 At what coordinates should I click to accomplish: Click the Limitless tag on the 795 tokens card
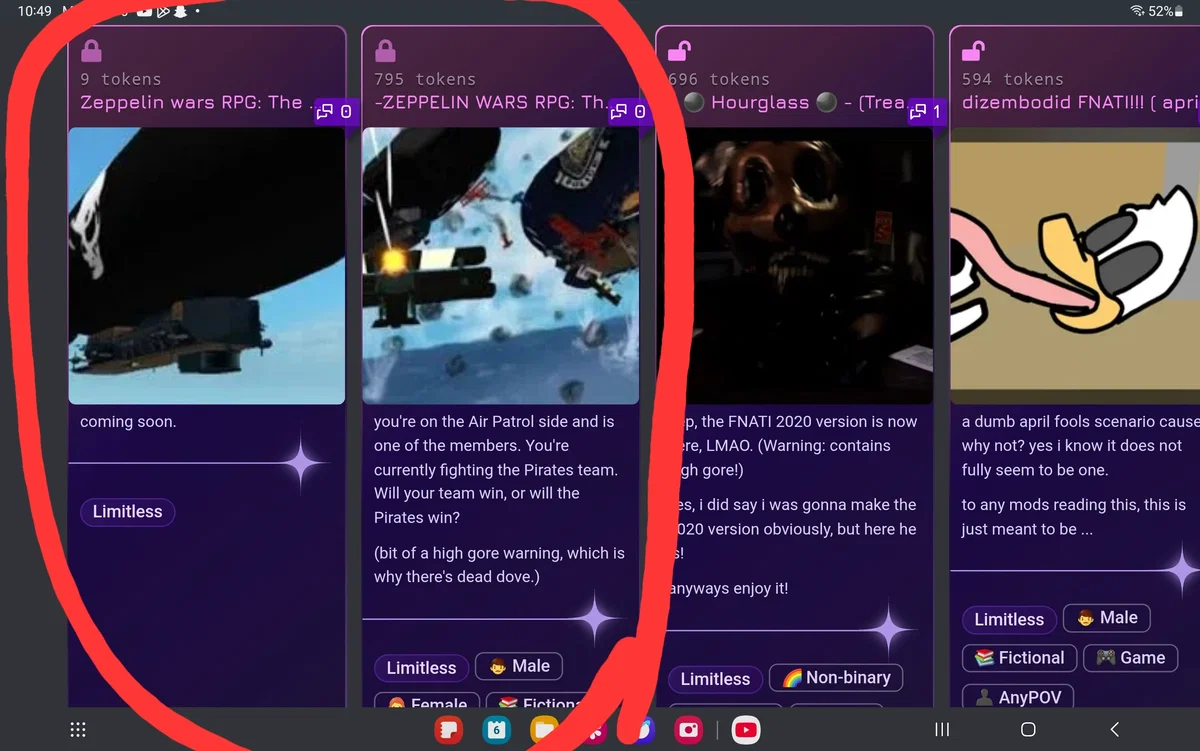tap(421, 668)
